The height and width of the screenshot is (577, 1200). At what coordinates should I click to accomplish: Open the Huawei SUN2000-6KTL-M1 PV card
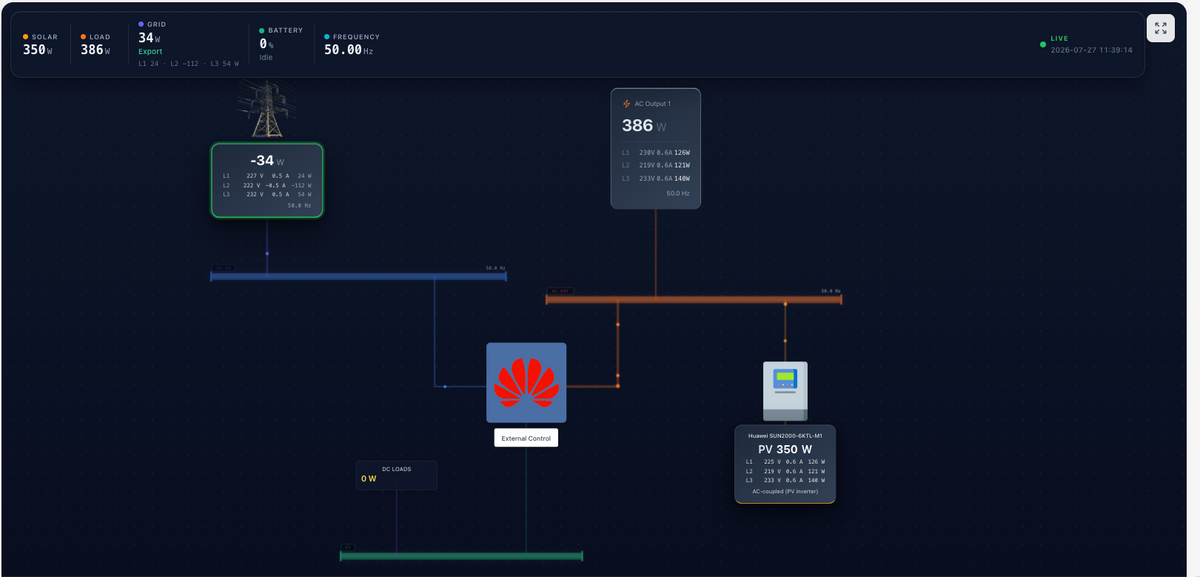tap(785, 464)
